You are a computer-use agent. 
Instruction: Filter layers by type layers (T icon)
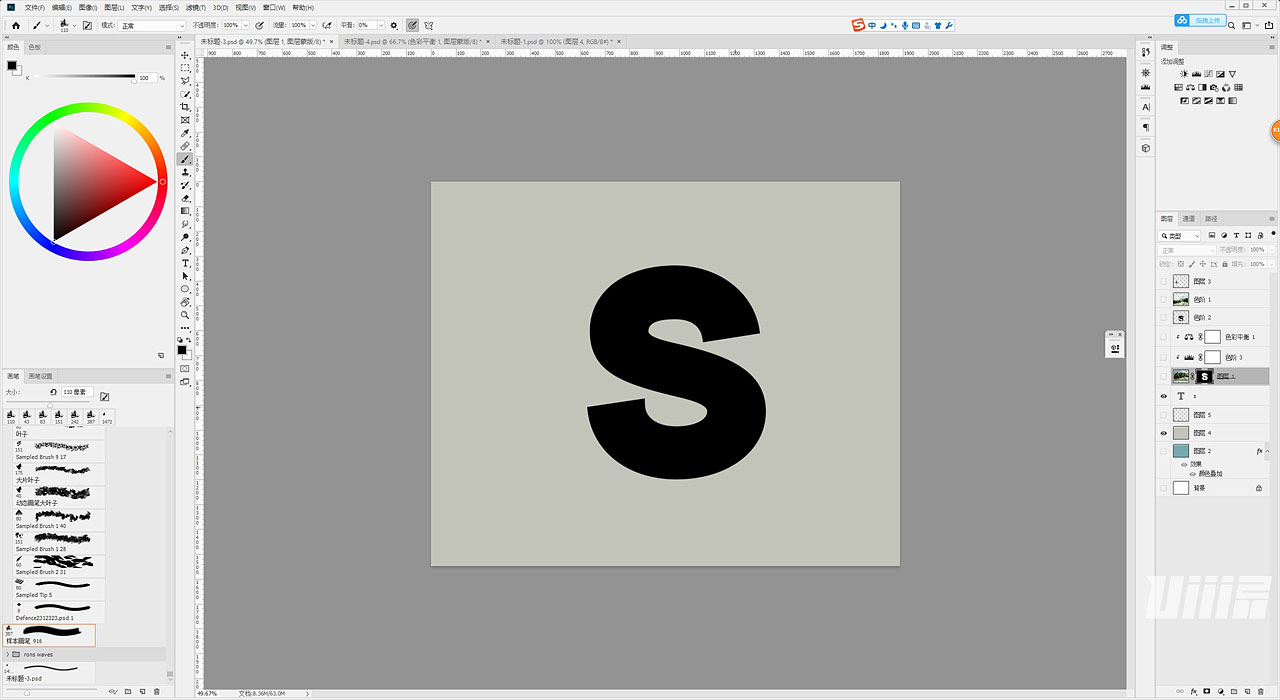(x=1234, y=236)
